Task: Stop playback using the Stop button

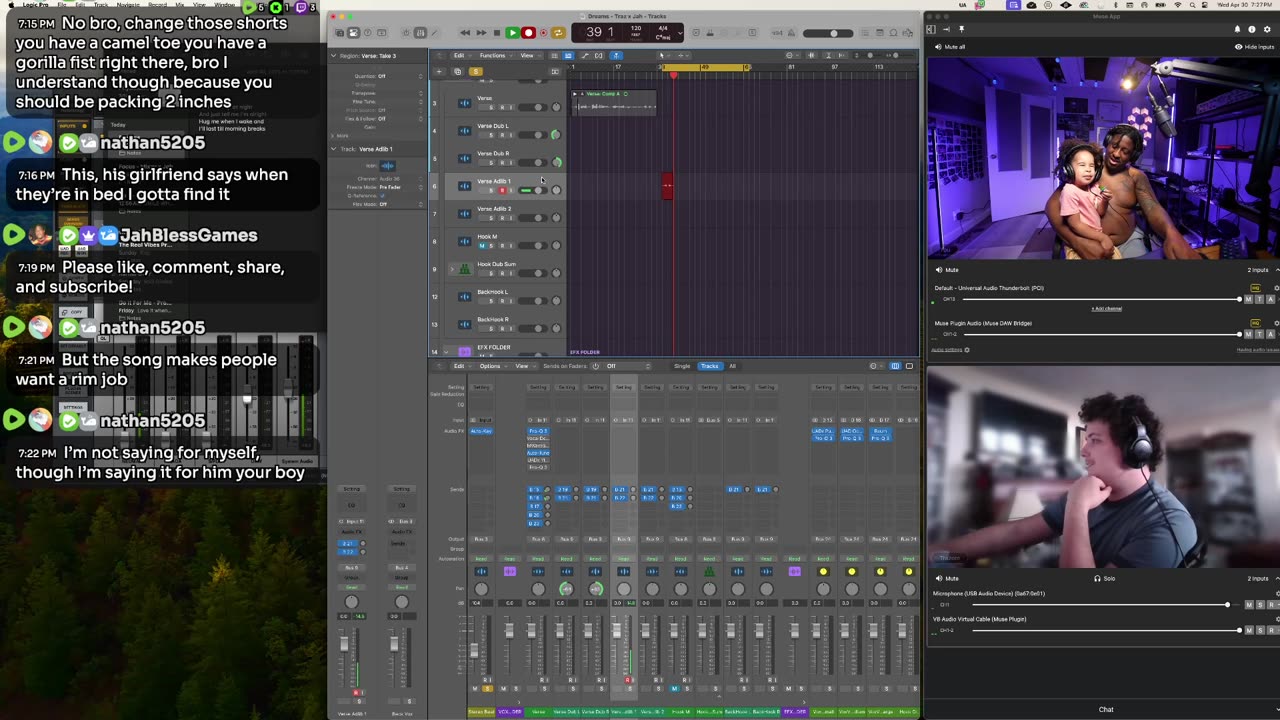Action: point(497,33)
